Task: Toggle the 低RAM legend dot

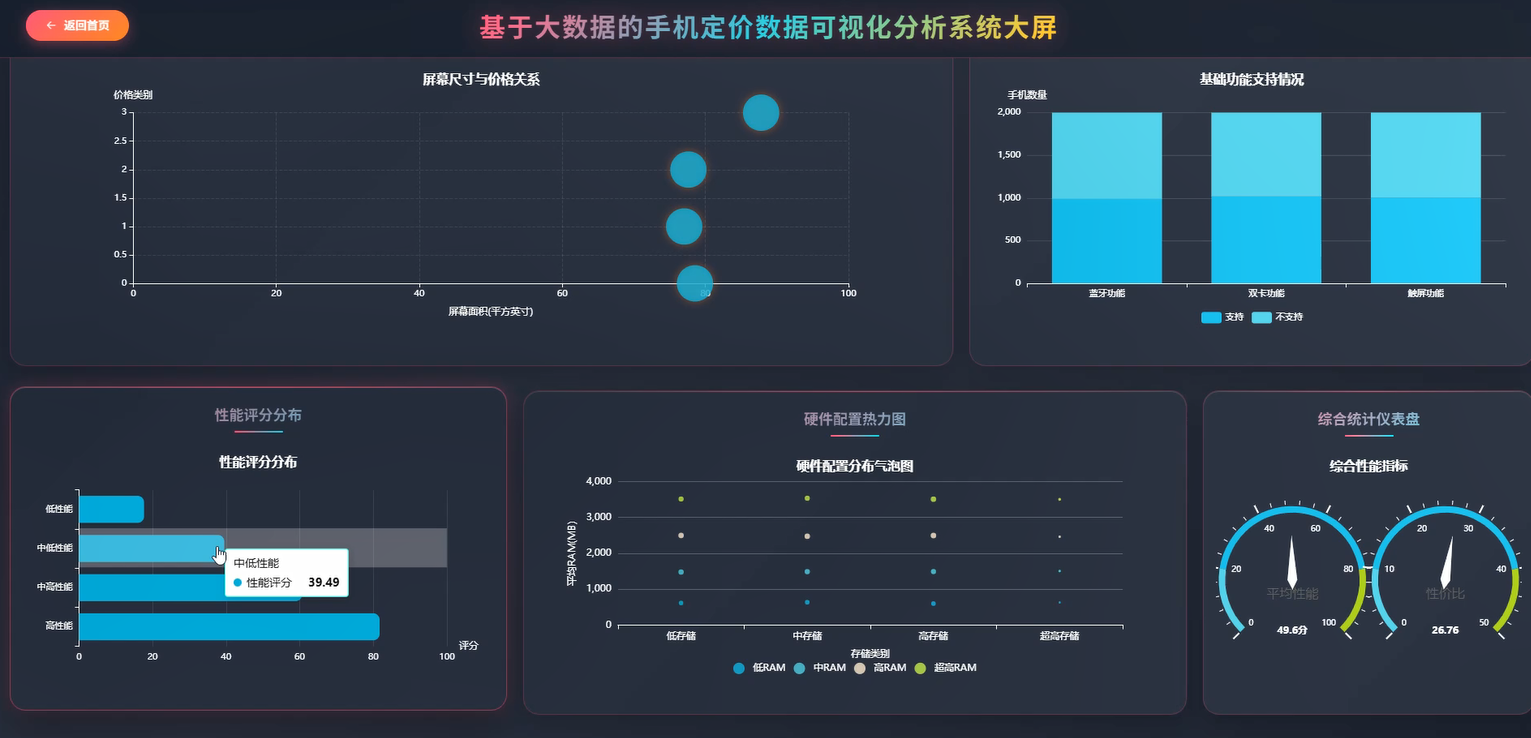Action: 739,668
